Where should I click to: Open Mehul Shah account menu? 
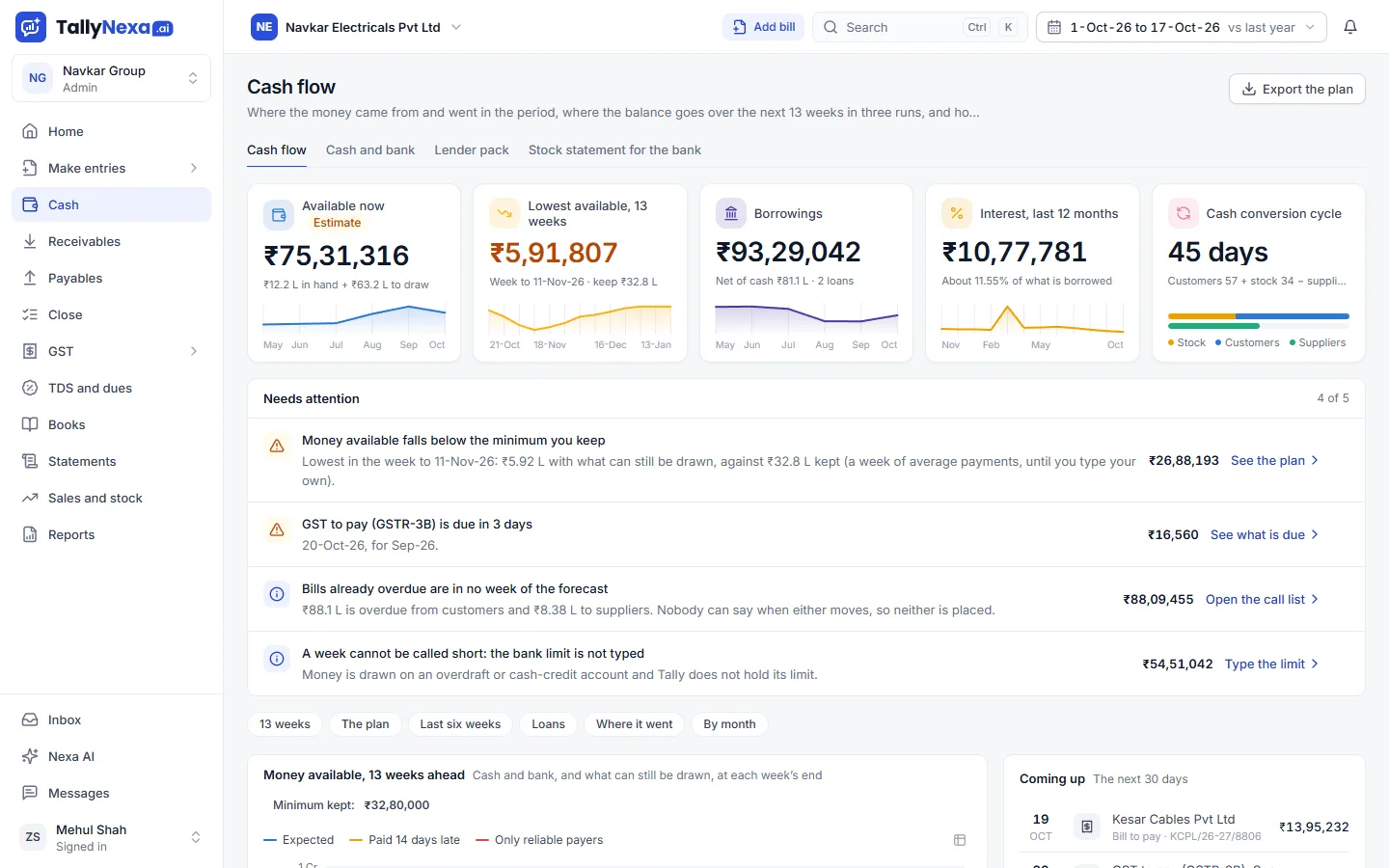112,837
